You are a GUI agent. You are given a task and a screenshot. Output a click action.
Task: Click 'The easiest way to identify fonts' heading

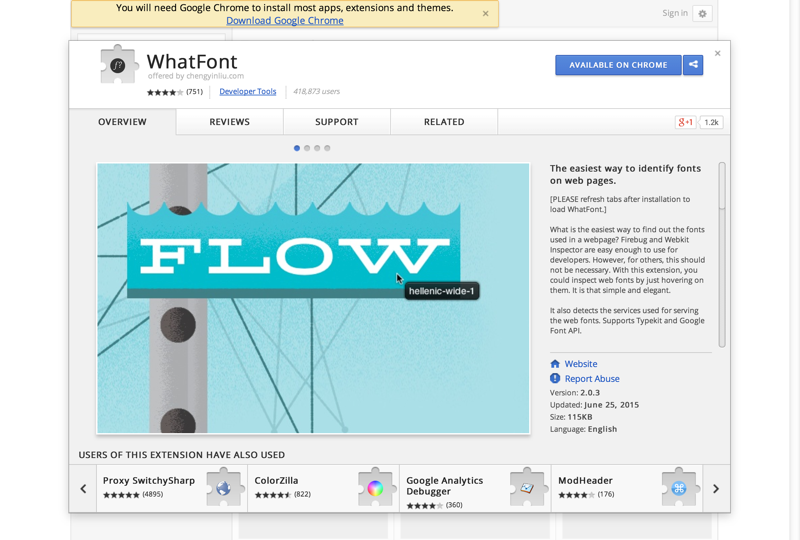(626, 175)
